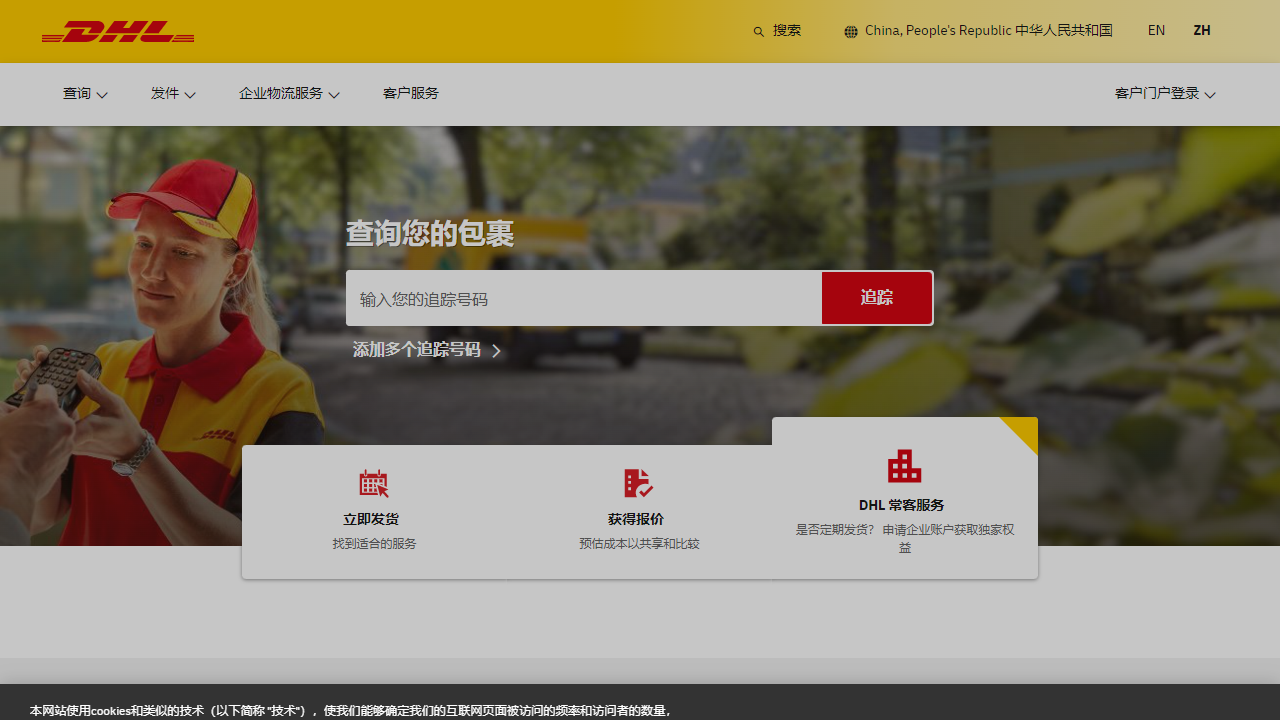This screenshot has height=720, width=1280.
Task: Click the DHL 常客服务 building icon
Action: (904, 466)
